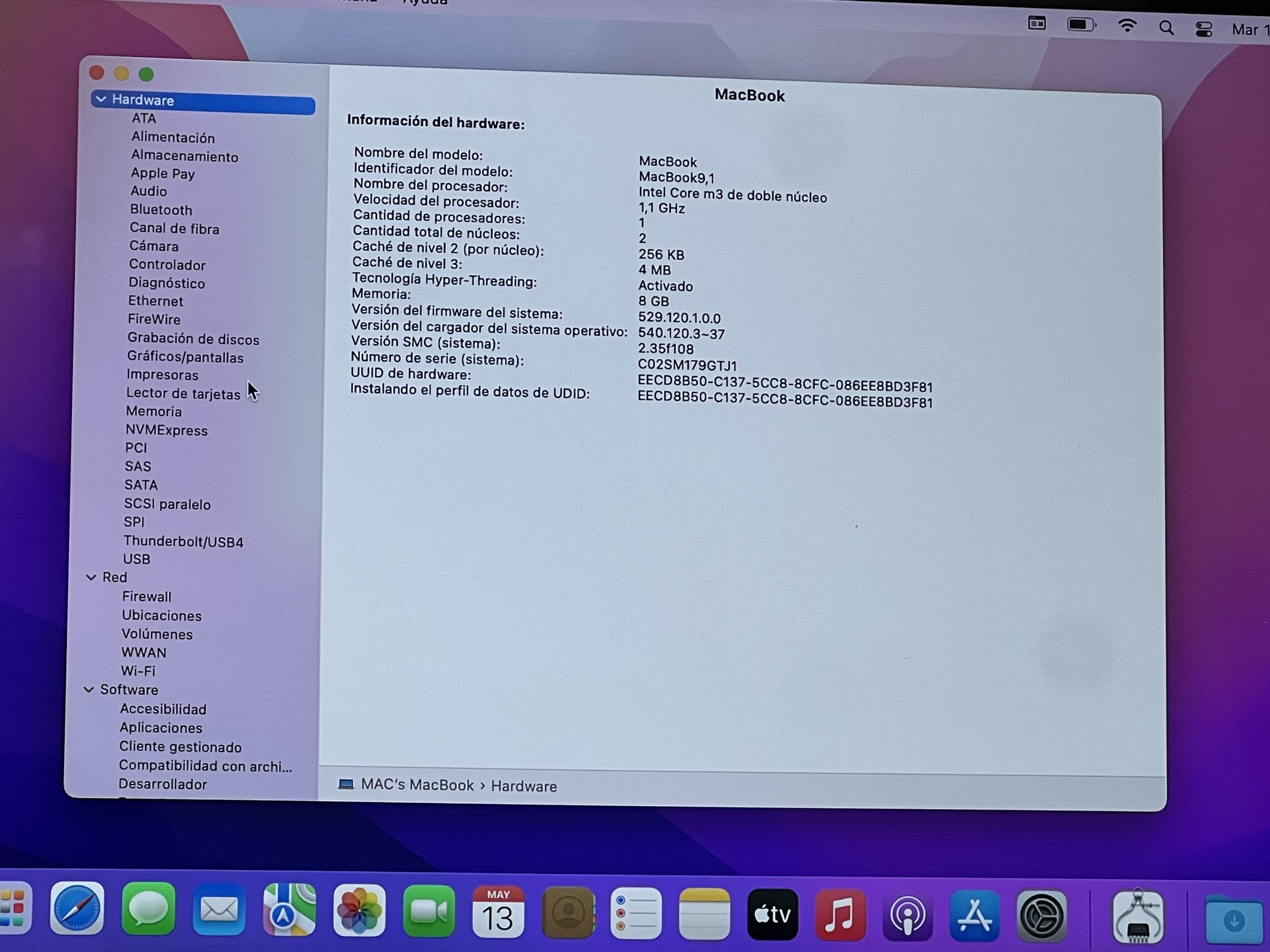Open the Apple TV app
Viewport: 1270px width, 952px height.
(772, 915)
